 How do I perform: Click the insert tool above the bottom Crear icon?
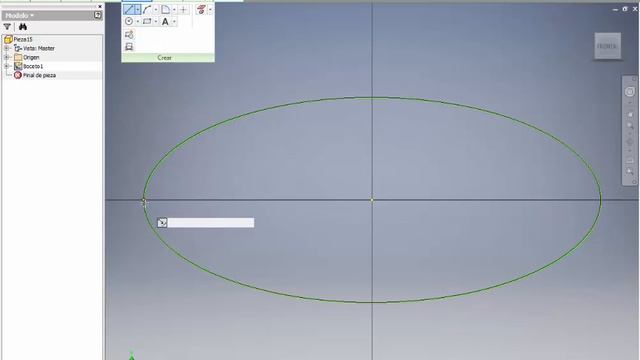coord(129,35)
